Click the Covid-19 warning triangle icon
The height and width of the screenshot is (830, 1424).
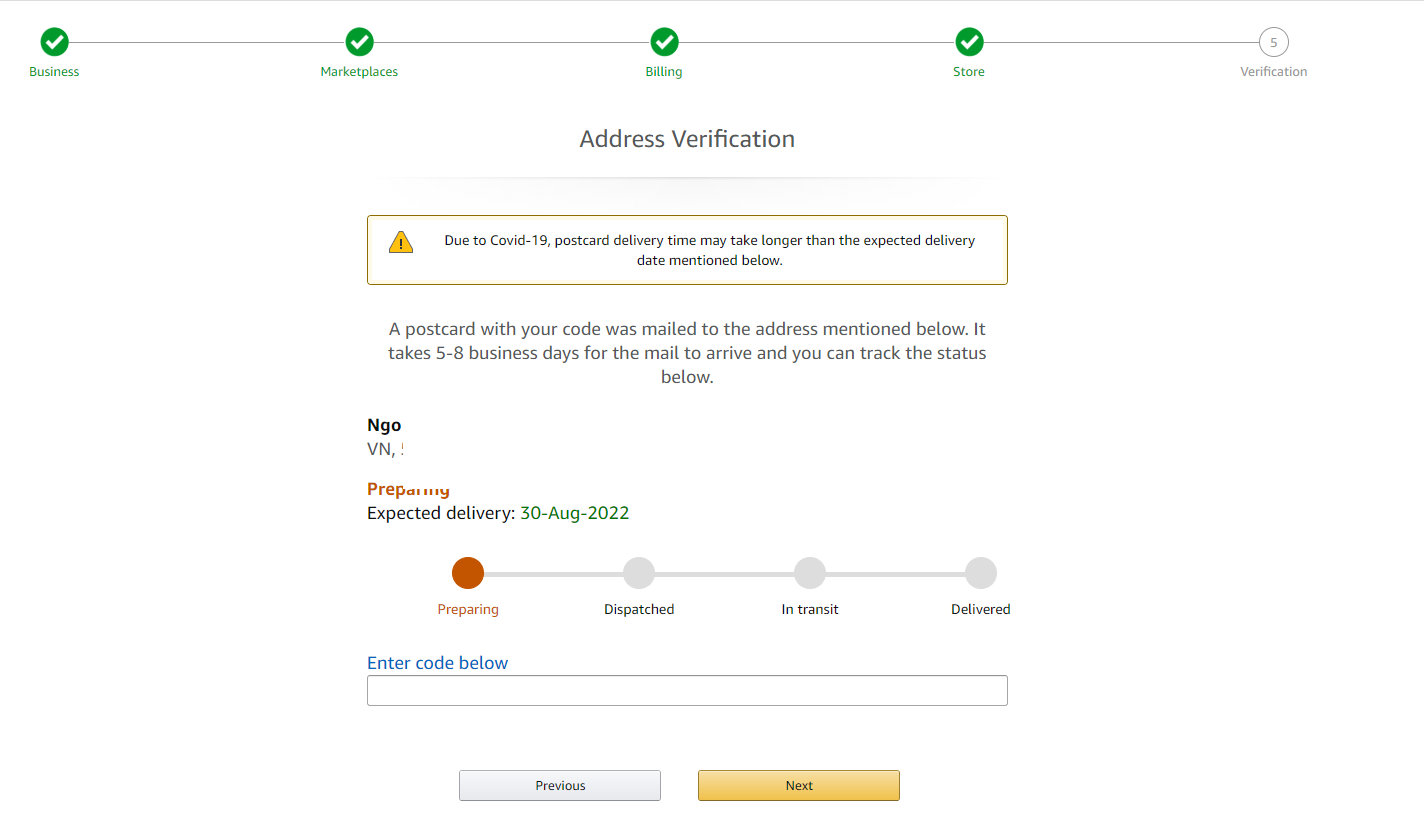pyautogui.click(x=401, y=242)
